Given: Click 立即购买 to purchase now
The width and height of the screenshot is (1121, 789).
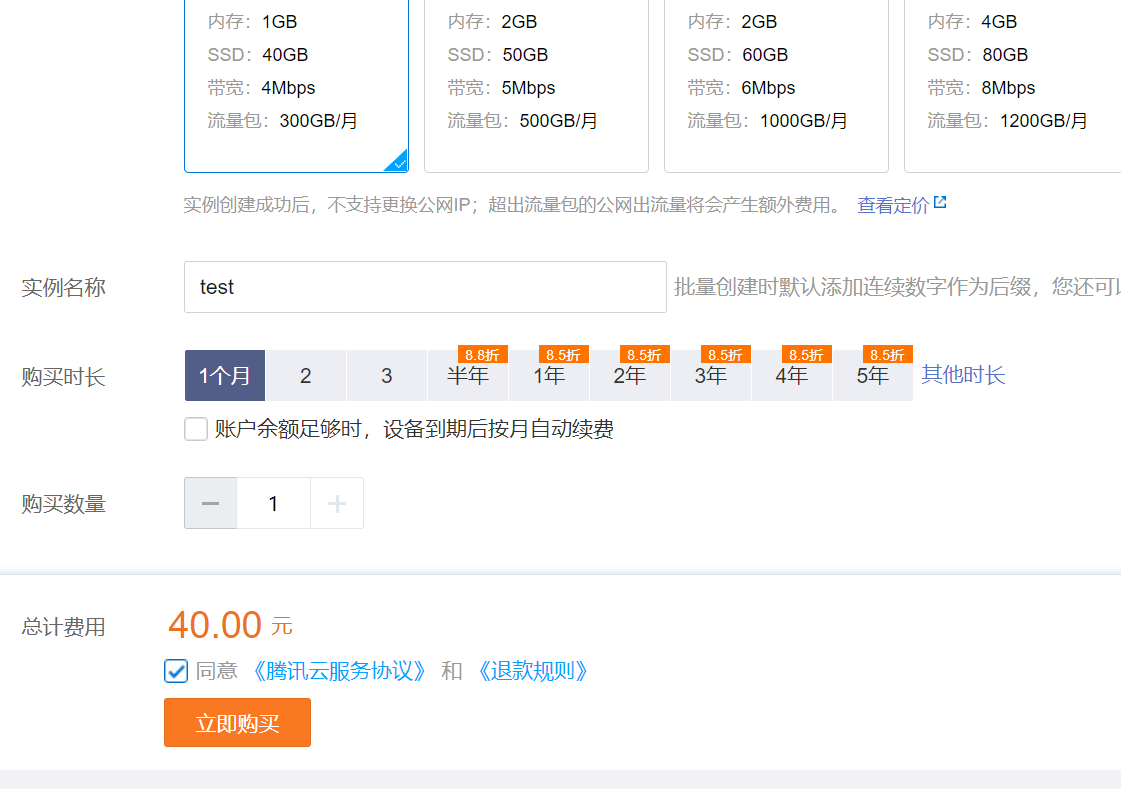Looking at the screenshot, I should (237, 722).
